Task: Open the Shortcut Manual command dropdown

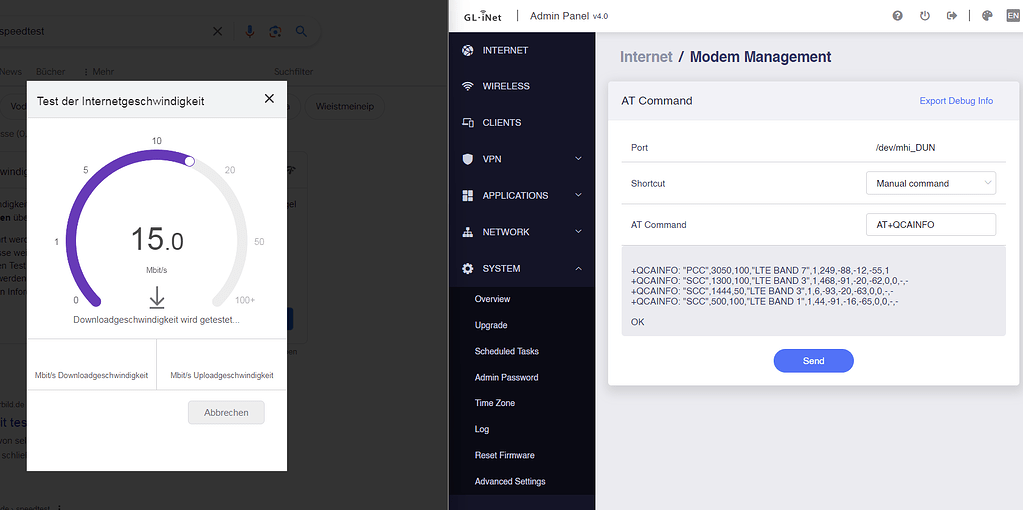Action: (x=930, y=184)
